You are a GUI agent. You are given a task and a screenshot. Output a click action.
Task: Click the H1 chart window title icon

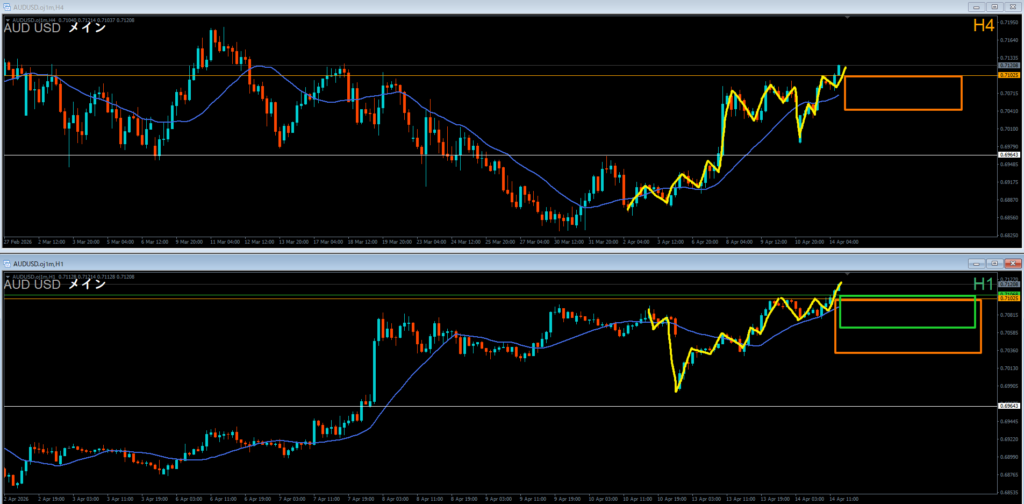tap(7, 263)
